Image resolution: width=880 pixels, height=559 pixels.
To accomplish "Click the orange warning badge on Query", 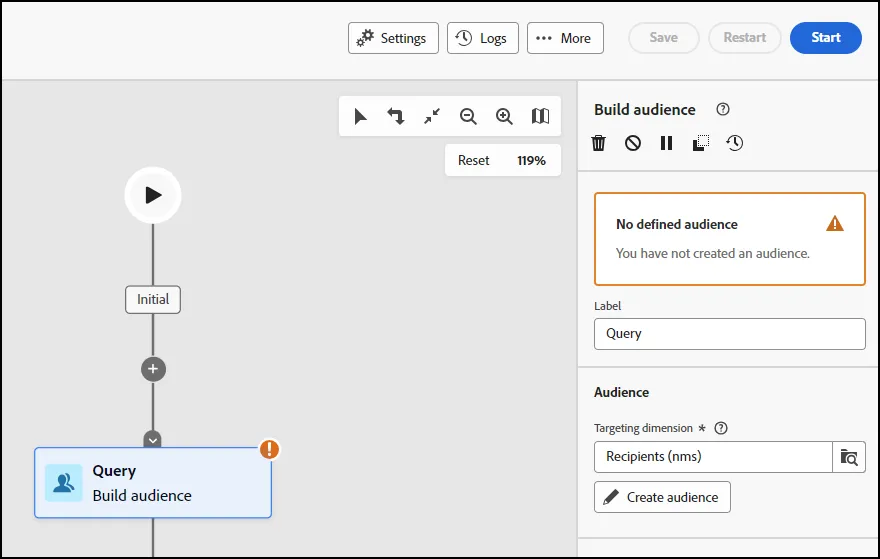I will pos(269,449).
